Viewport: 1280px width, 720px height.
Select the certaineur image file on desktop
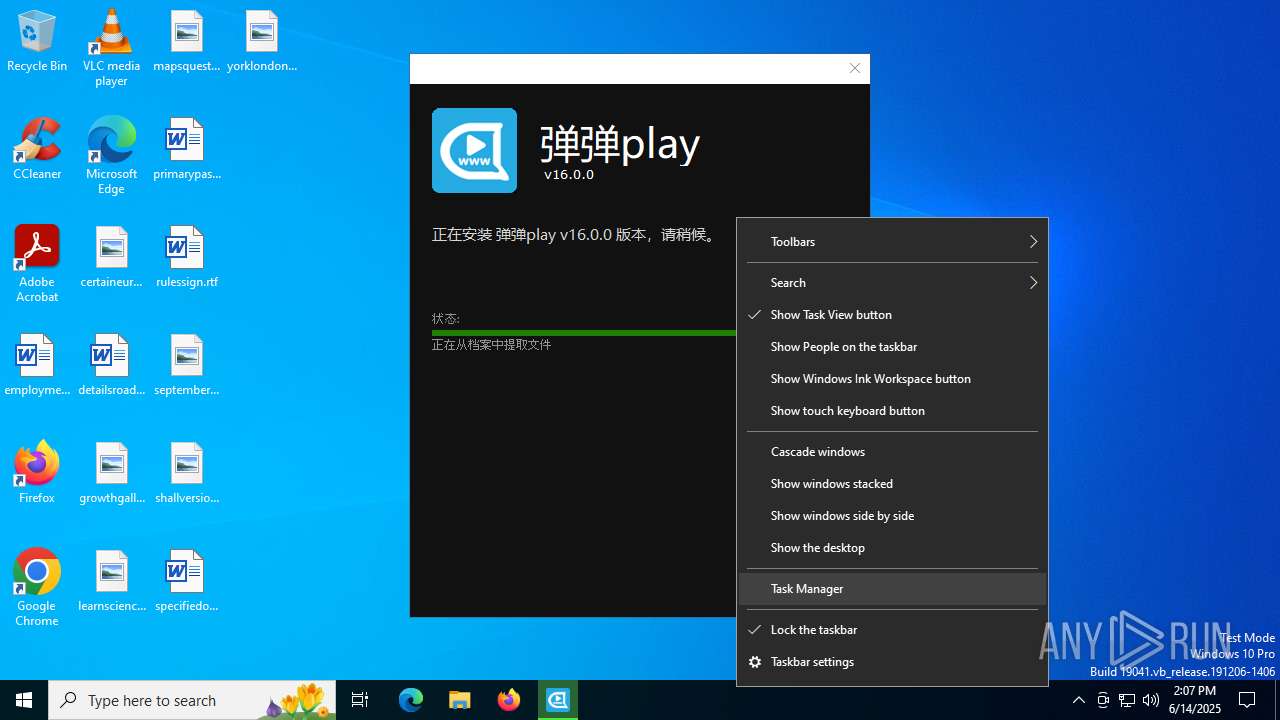click(111, 258)
